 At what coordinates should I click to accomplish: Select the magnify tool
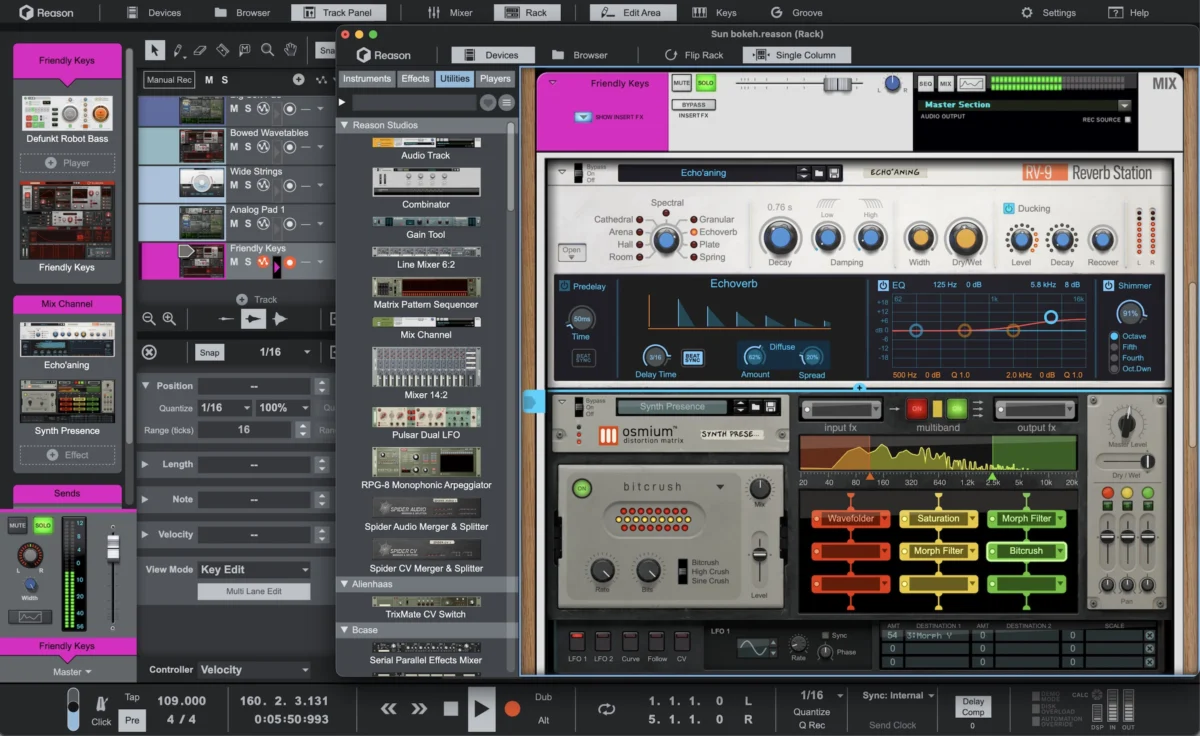[267, 50]
